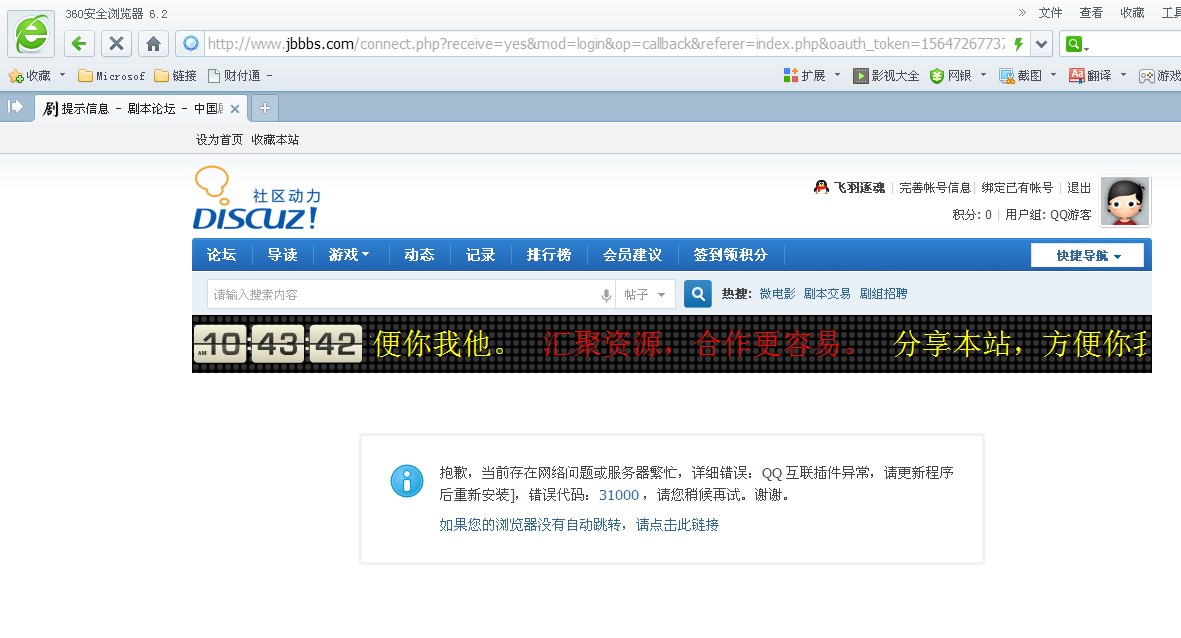This screenshot has width=1181, height=638.
Task: Go back with the green arrow button
Action: pyautogui.click(x=79, y=44)
